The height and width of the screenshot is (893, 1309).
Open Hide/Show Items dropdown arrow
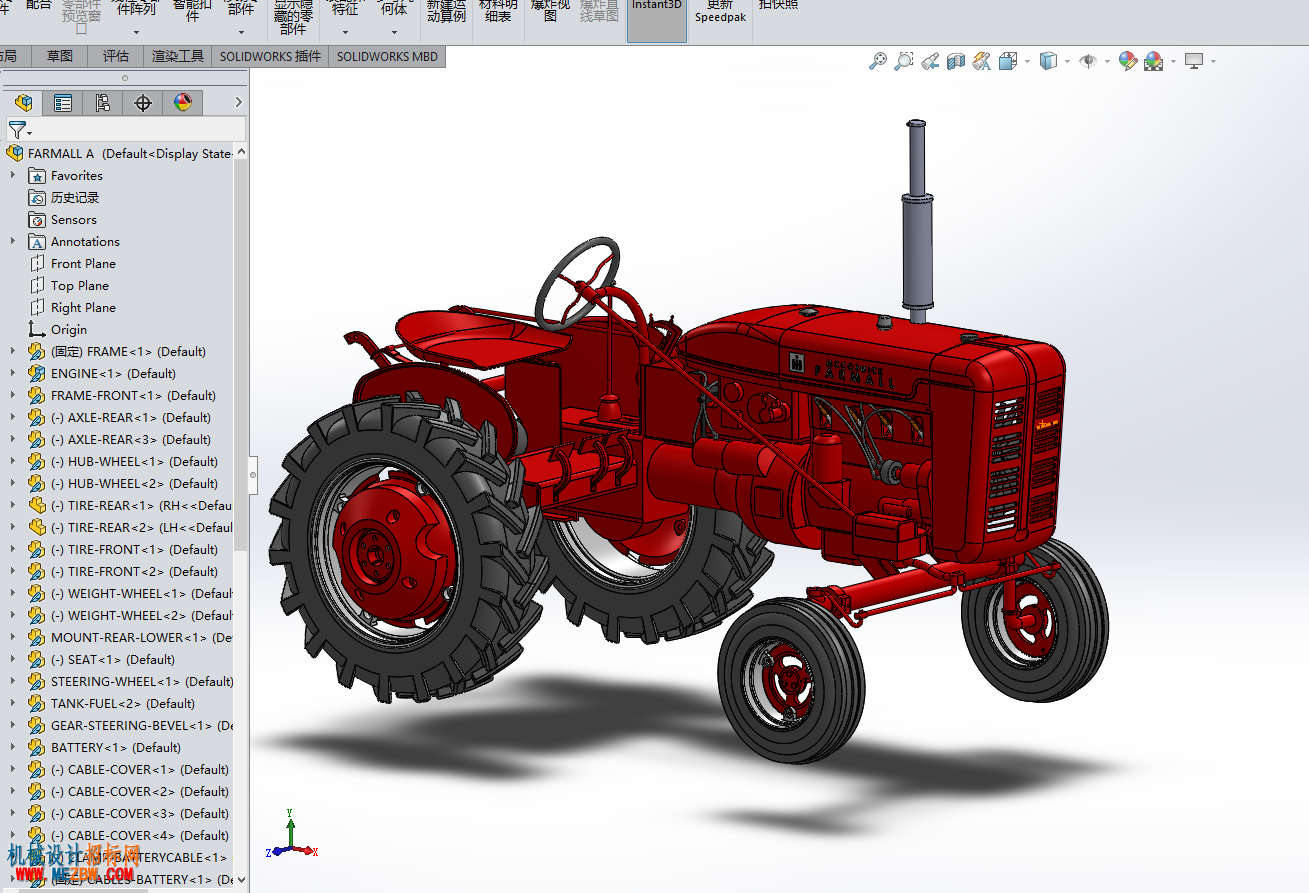tap(1107, 62)
